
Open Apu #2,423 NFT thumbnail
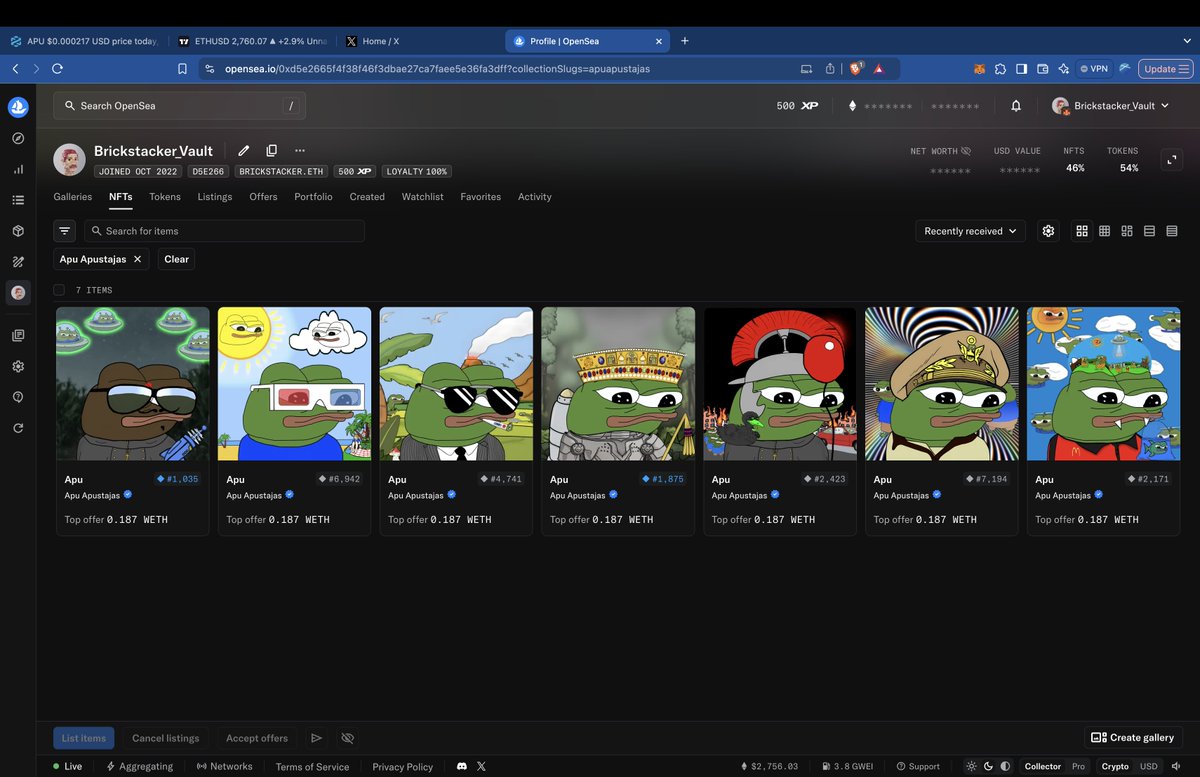[x=781, y=384]
